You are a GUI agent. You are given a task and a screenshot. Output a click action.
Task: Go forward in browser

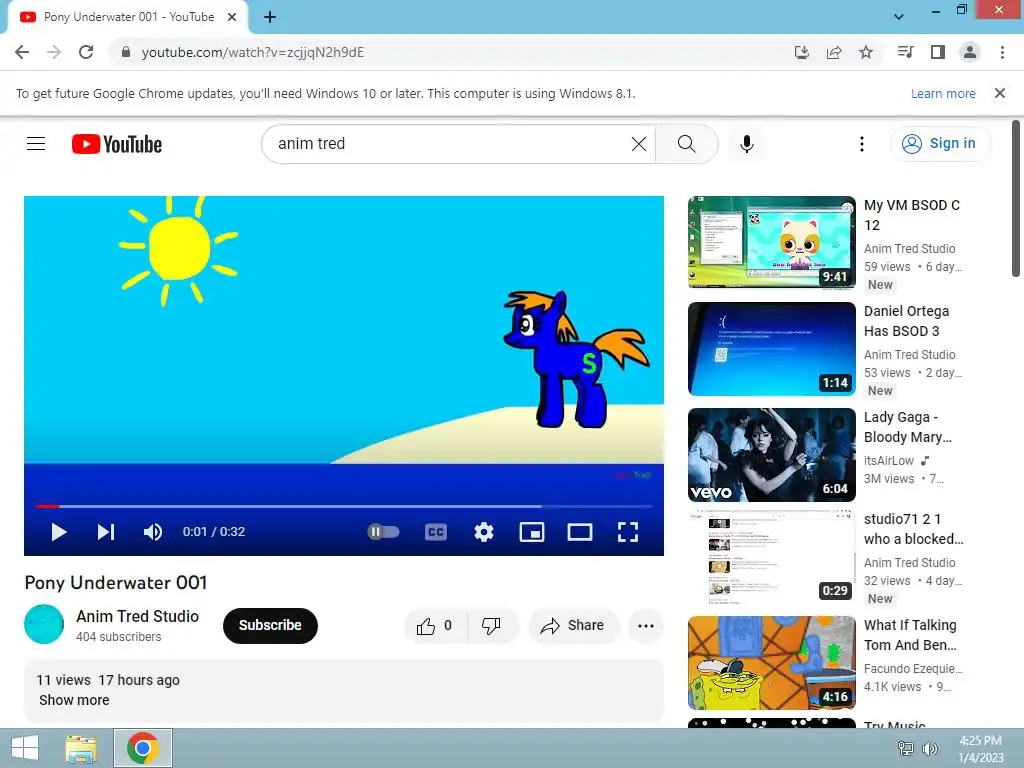click(54, 52)
